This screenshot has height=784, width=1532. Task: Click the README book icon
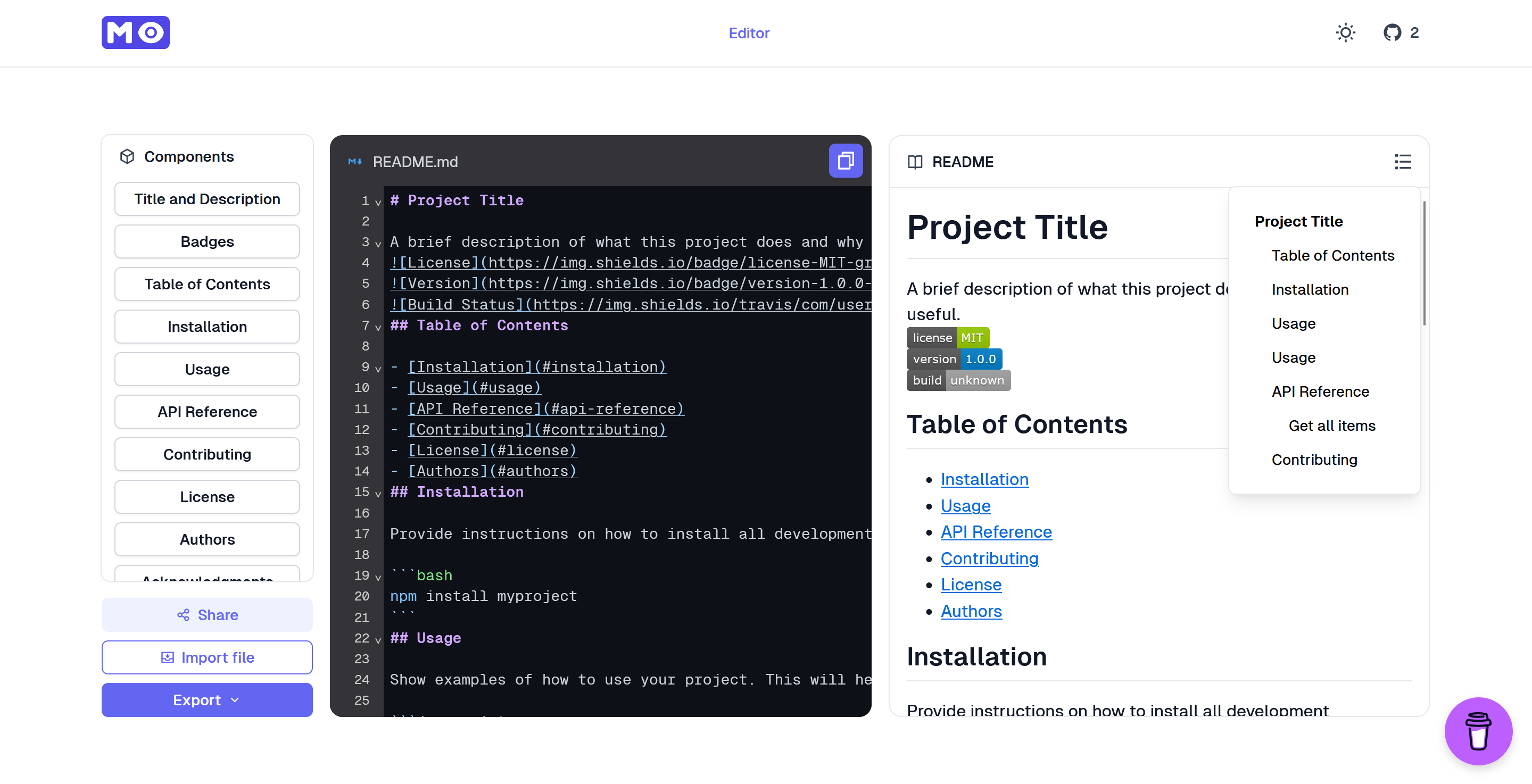pos(915,162)
